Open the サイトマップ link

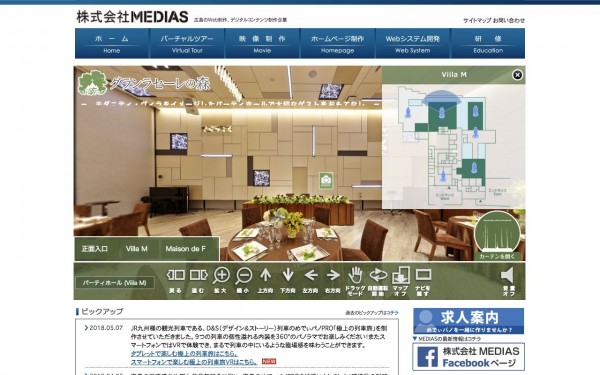pos(477,21)
